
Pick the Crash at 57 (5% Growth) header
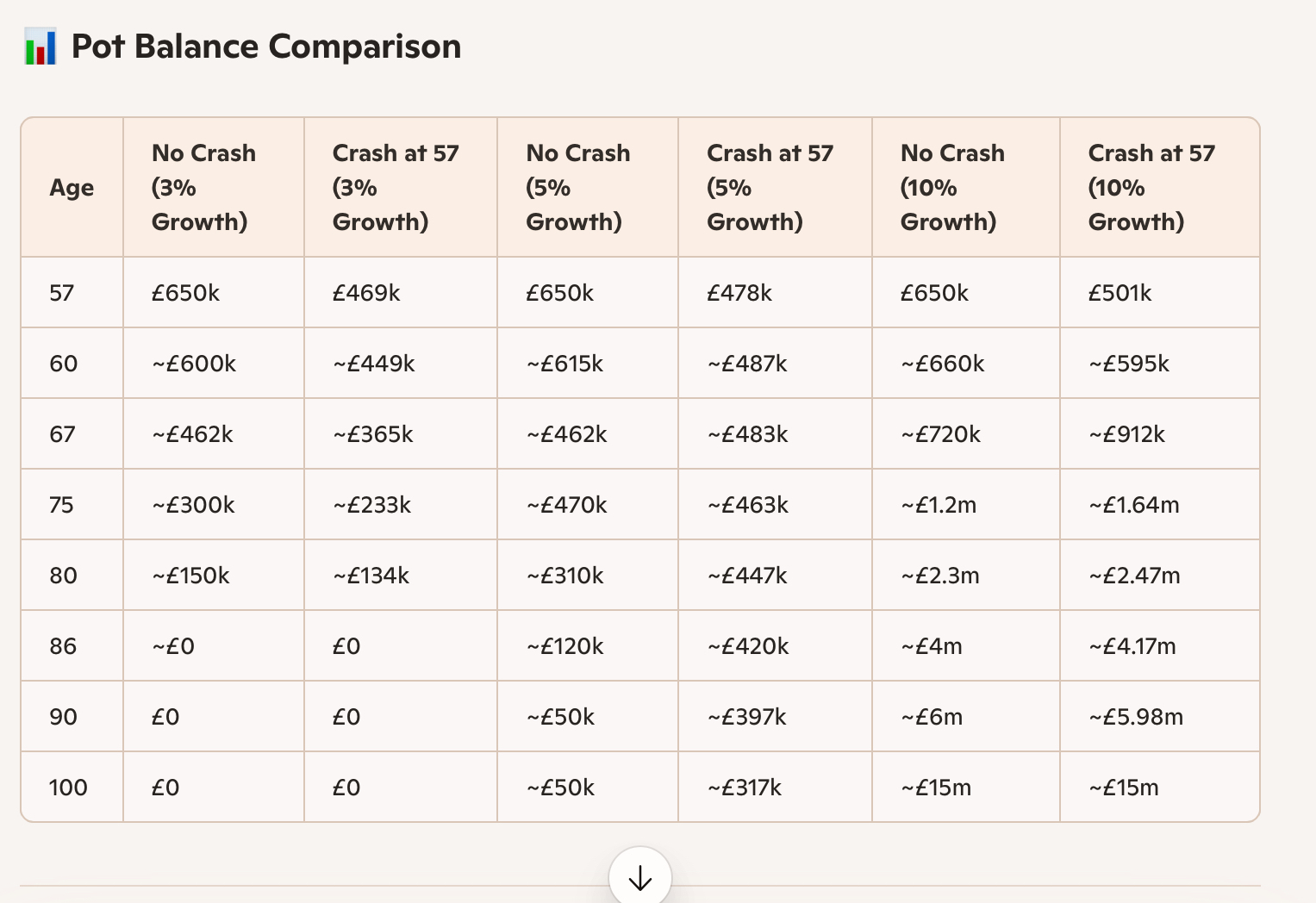pos(770,188)
